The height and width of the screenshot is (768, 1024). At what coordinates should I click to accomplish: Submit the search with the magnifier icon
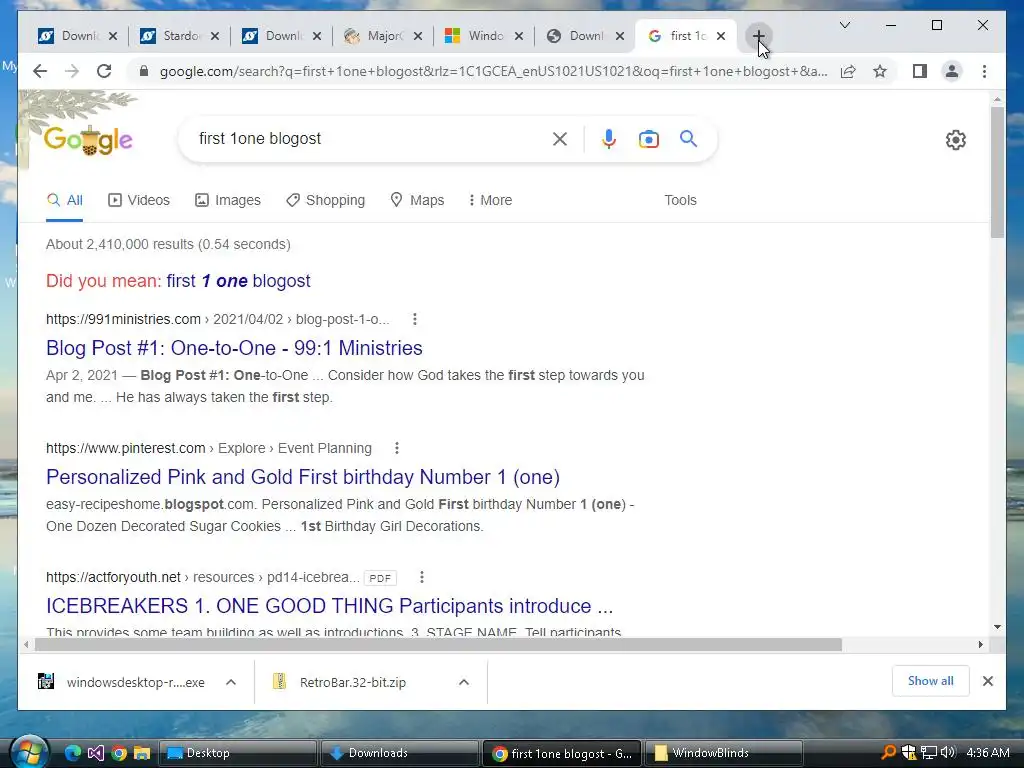(688, 138)
